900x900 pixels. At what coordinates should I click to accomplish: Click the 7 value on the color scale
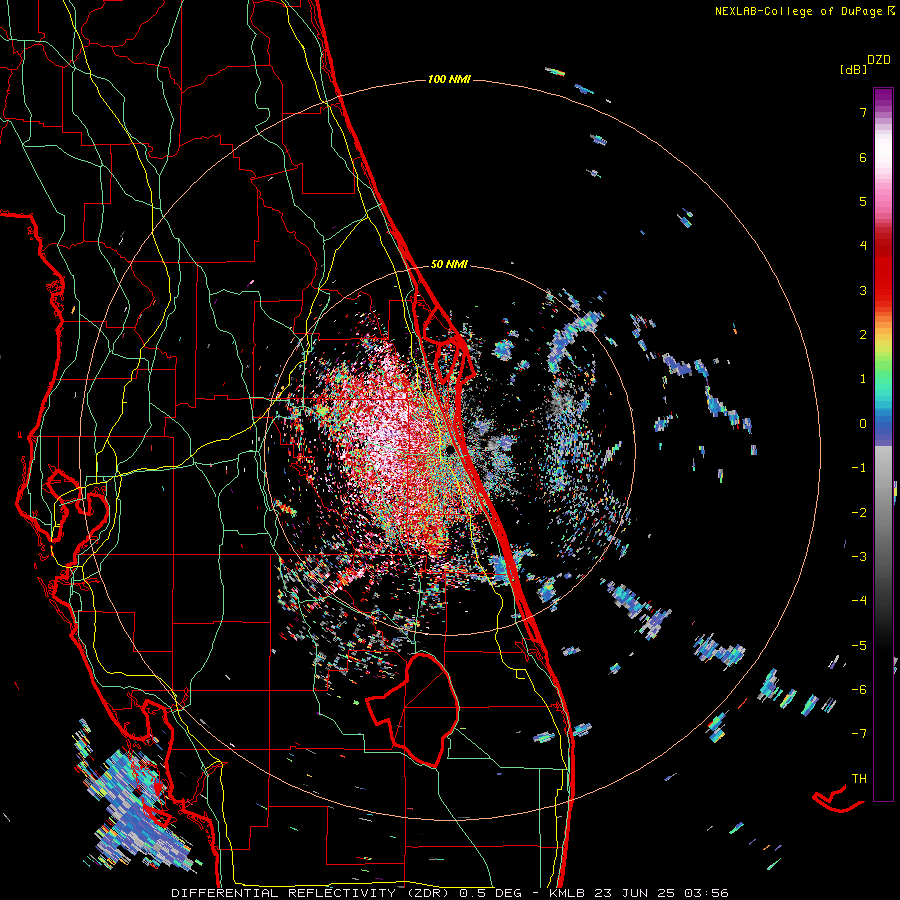click(863, 112)
